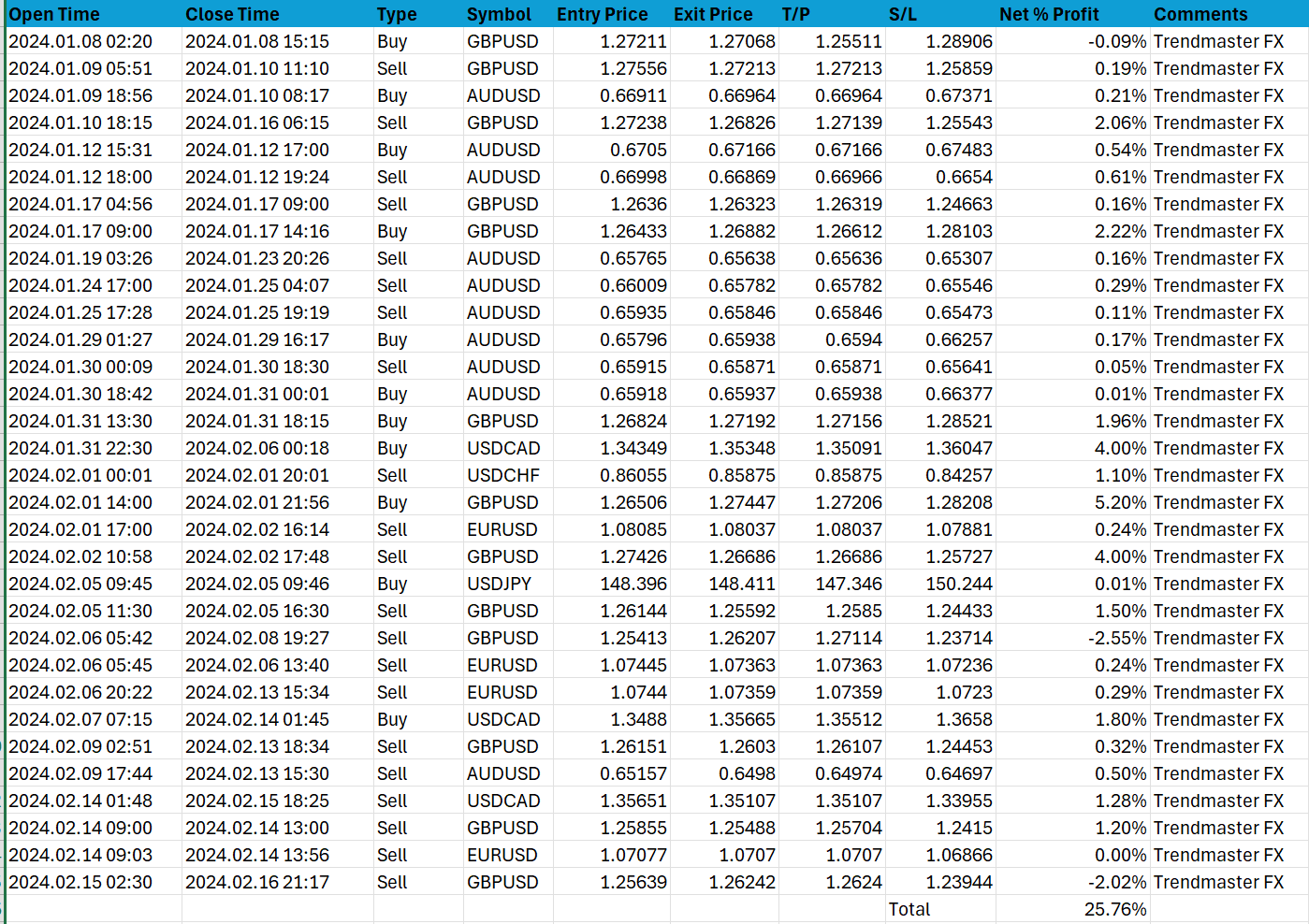Select the T/P header cell
Viewport: 1309px width, 924px height.
[x=832, y=14]
